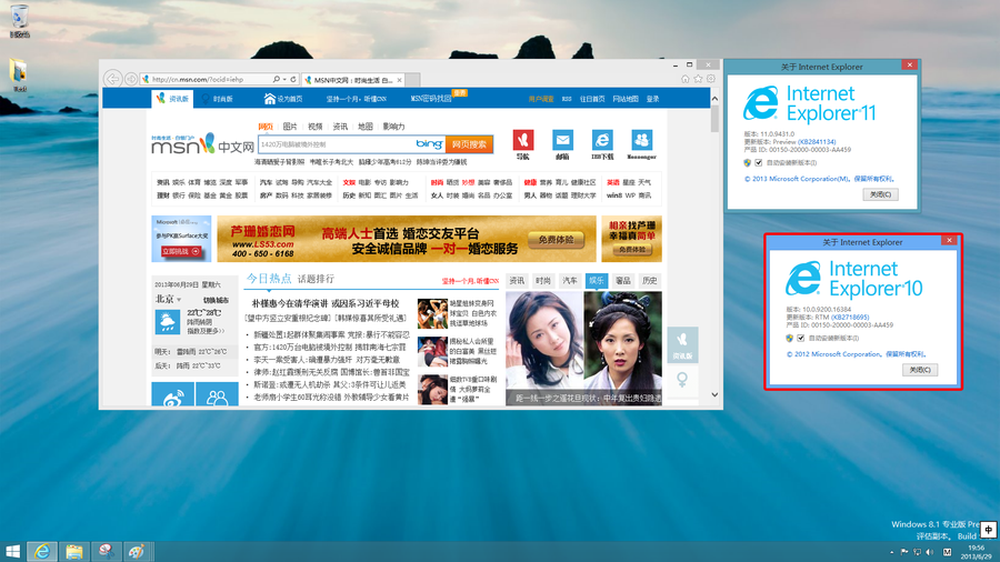Viewport: 1000px width, 562px height.
Task: Click the 切换城市 link
Action: point(216,300)
